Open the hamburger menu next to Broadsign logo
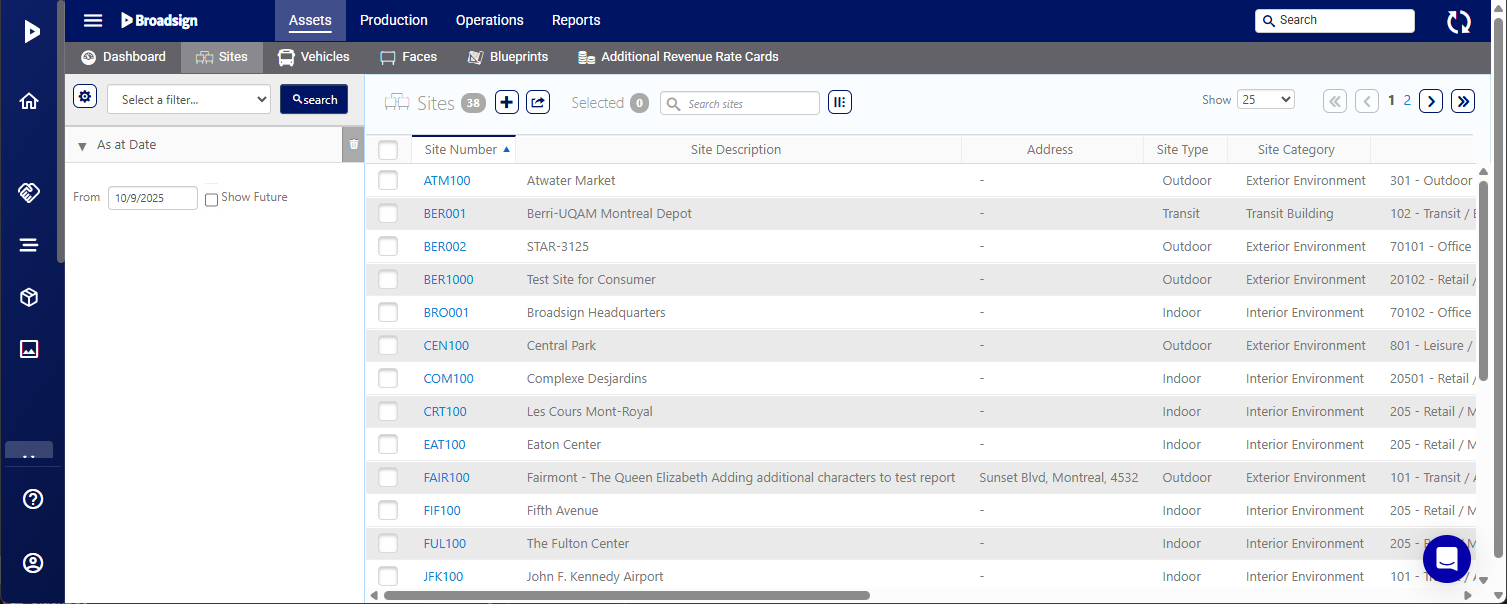This screenshot has height=604, width=1507. tap(93, 20)
